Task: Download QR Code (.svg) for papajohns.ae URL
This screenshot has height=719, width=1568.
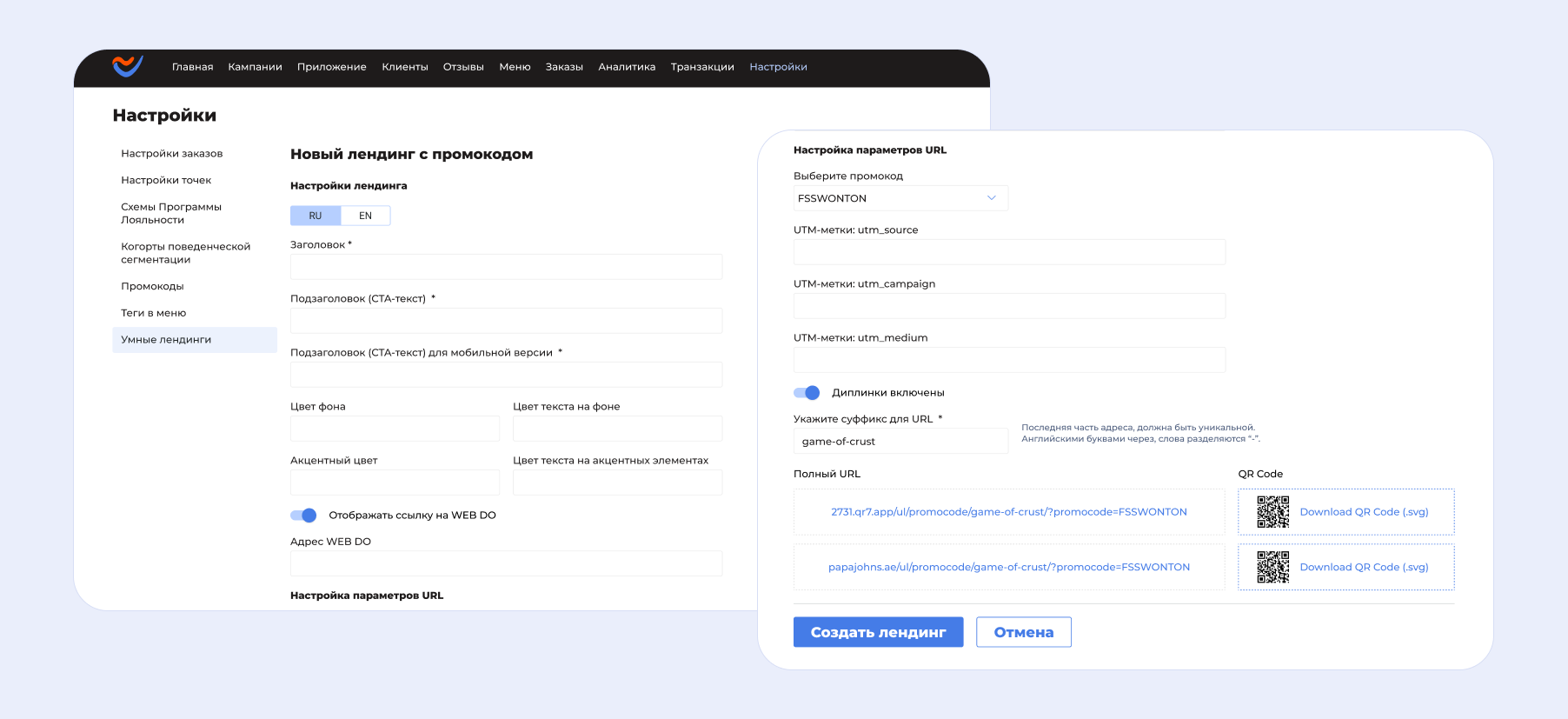Action: click(x=1364, y=567)
